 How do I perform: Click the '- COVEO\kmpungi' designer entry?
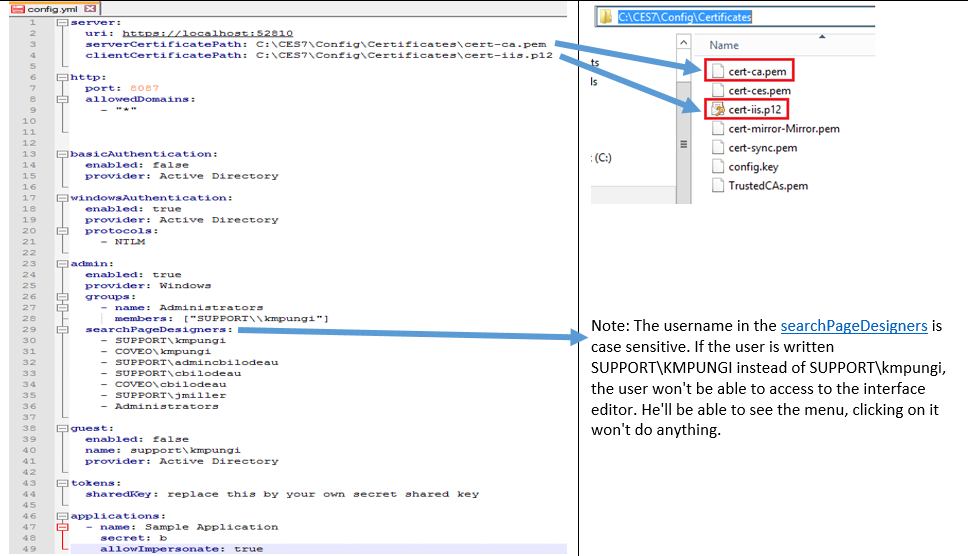point(156,351)
